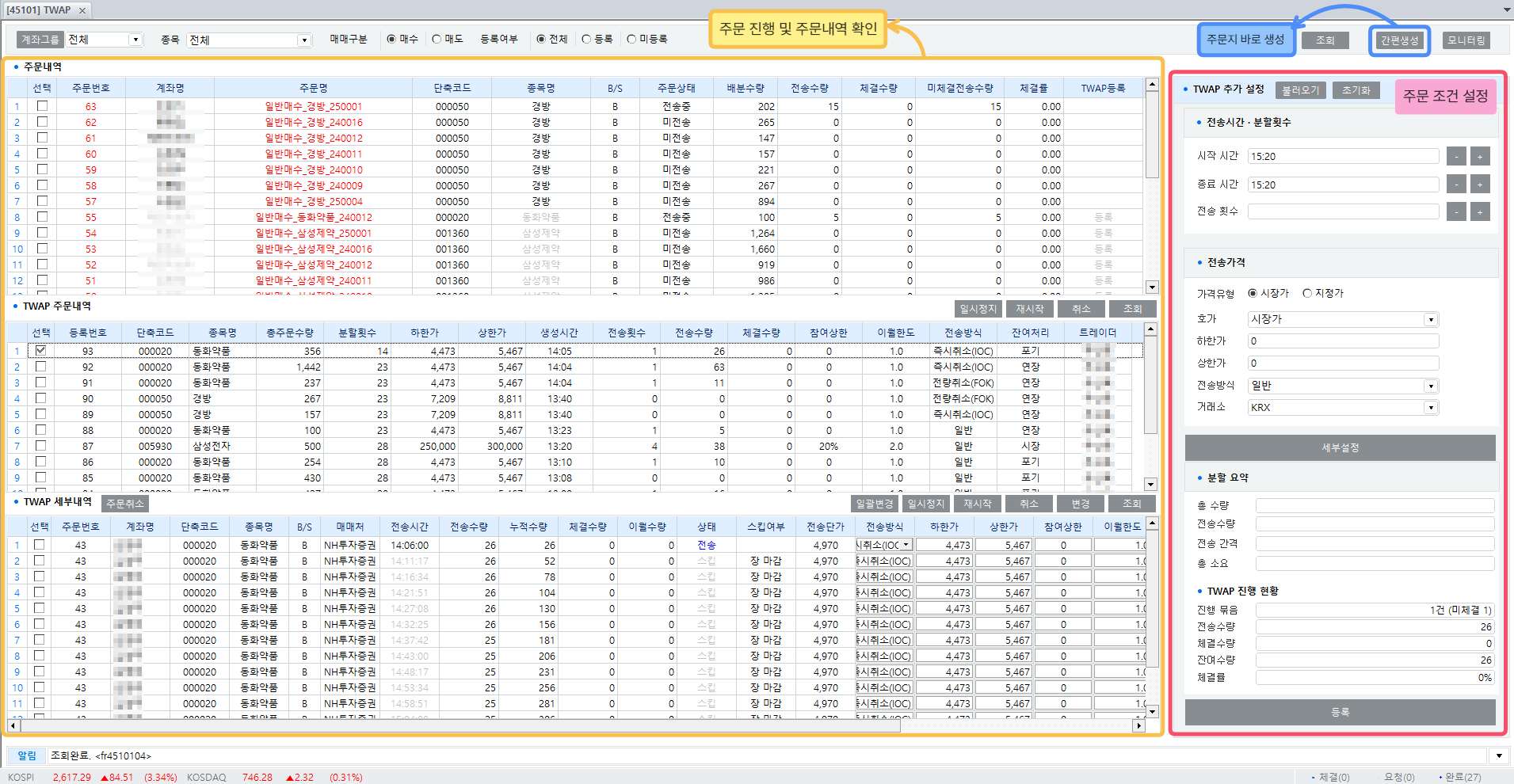
Task: Click the 등록 button at the panel bottom
Action: [1340, 712]
